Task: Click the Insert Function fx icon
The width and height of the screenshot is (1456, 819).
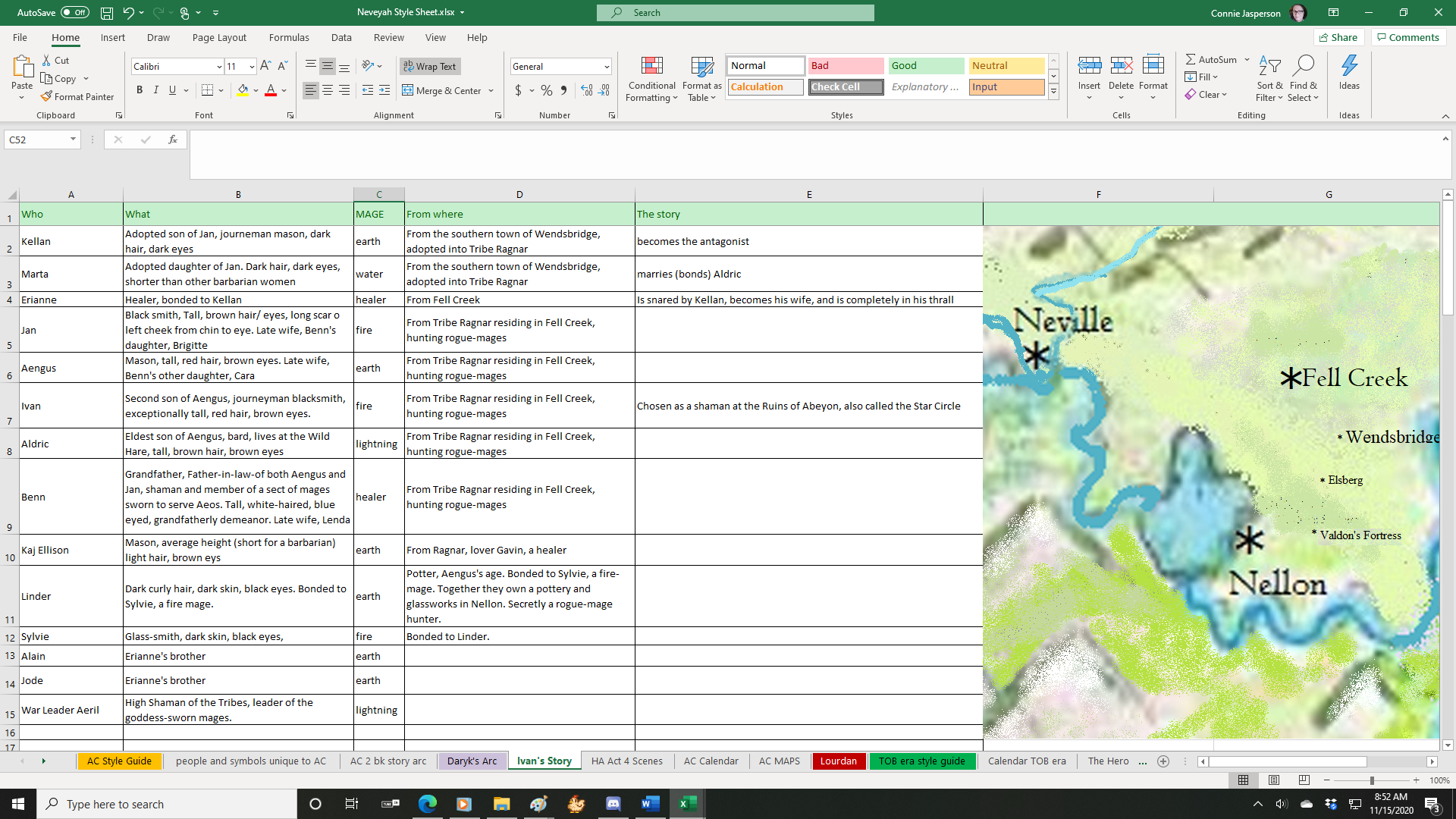Action: click(x=173, y=140)
